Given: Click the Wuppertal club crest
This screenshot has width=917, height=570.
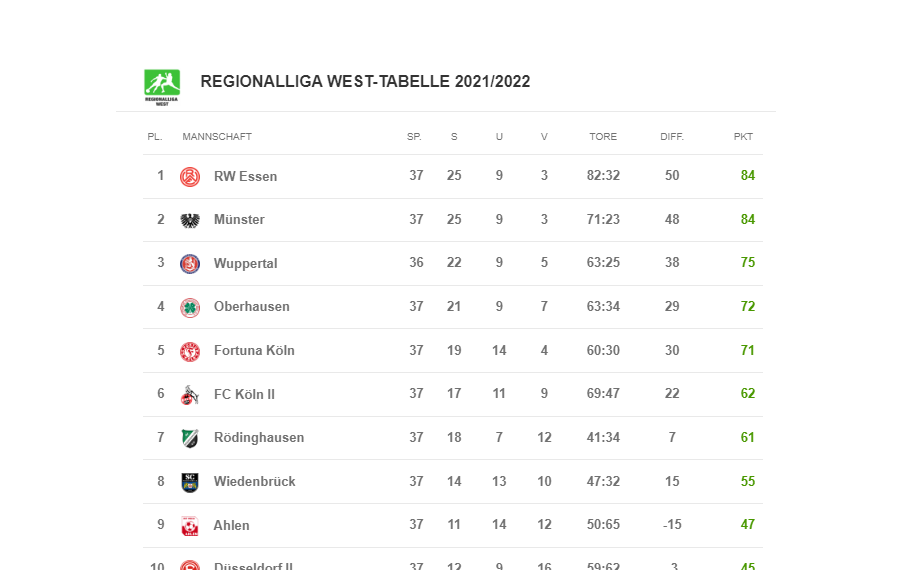Looking at the screenshot, I should pyautogui.click(x=190, y=264).
